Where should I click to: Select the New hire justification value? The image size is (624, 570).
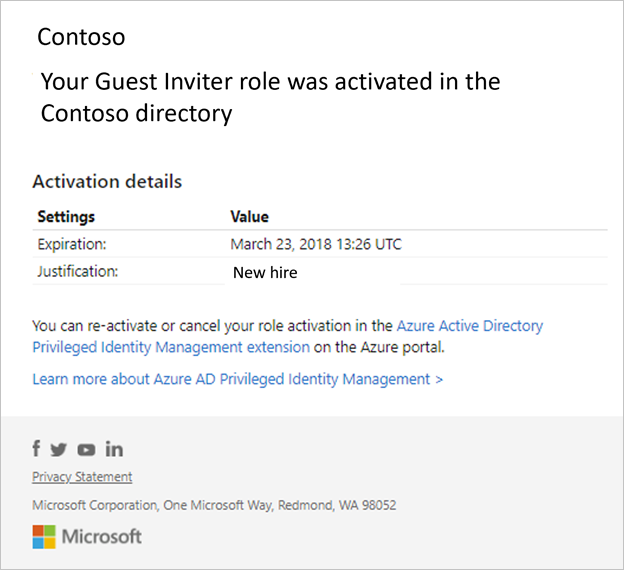[x=265, y=273]
